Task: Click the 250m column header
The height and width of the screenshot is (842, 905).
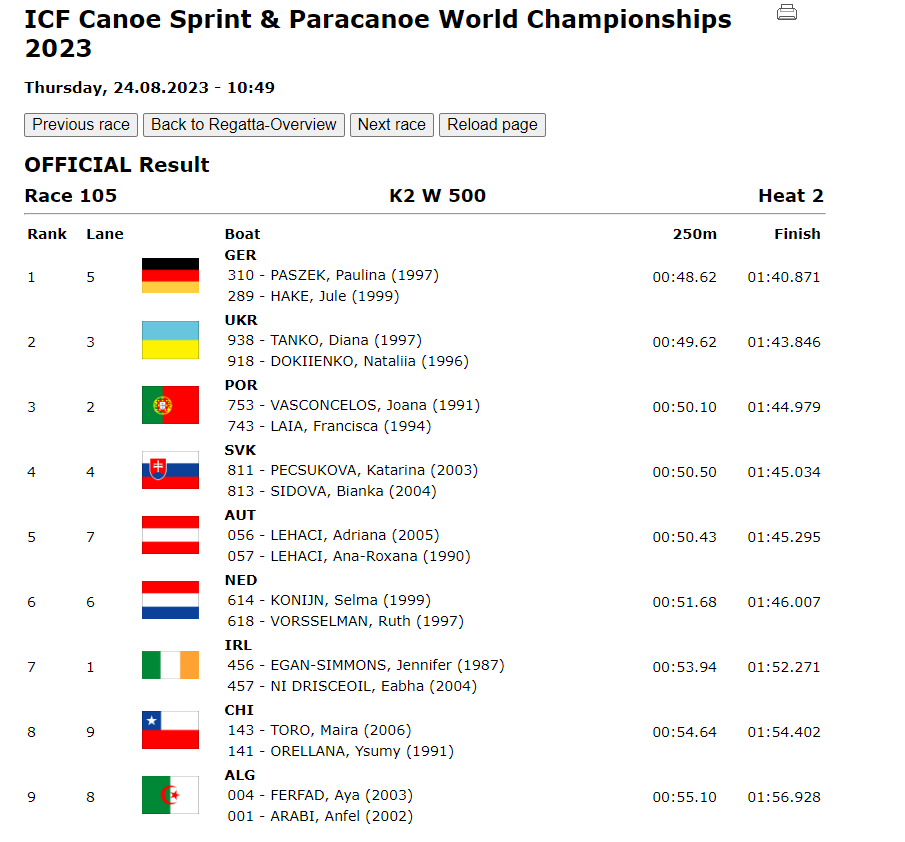Action: pos(694,234)
